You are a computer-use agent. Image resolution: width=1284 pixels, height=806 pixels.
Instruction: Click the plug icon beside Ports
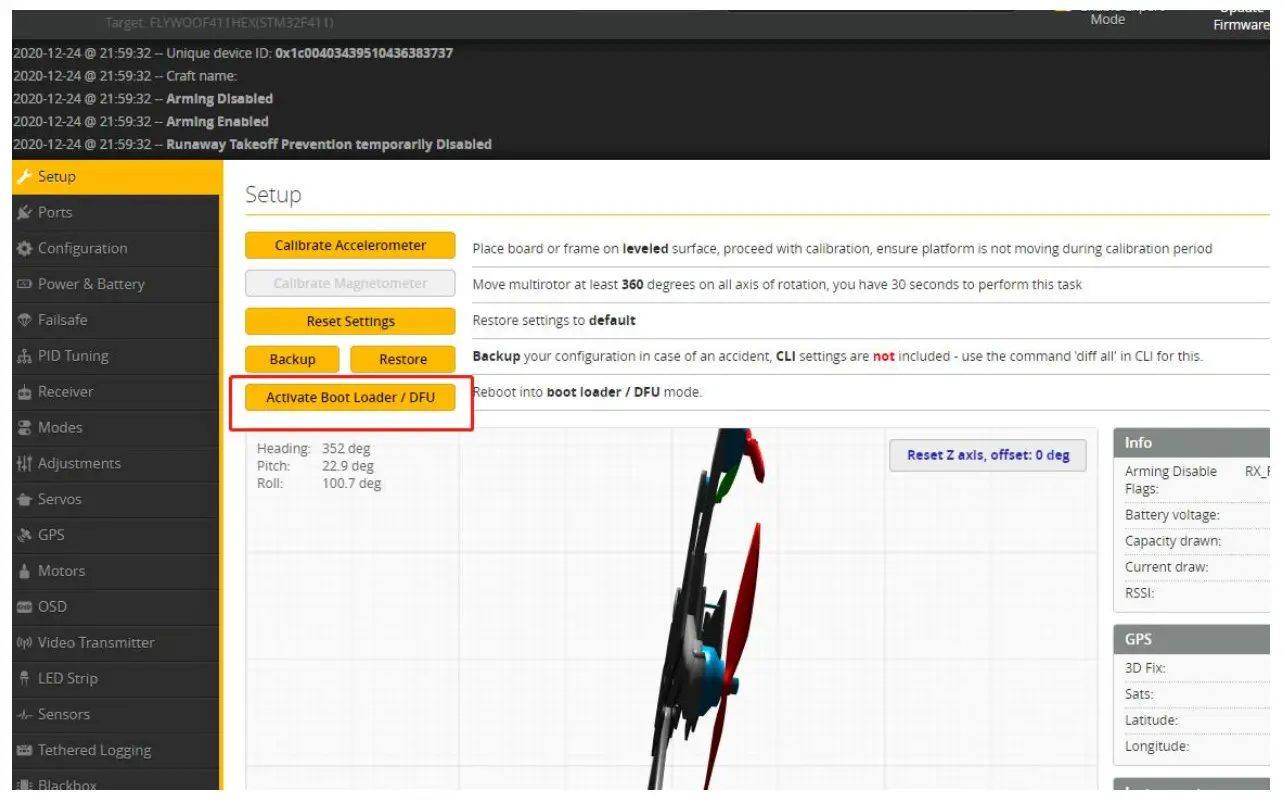(x=24, y=213)
